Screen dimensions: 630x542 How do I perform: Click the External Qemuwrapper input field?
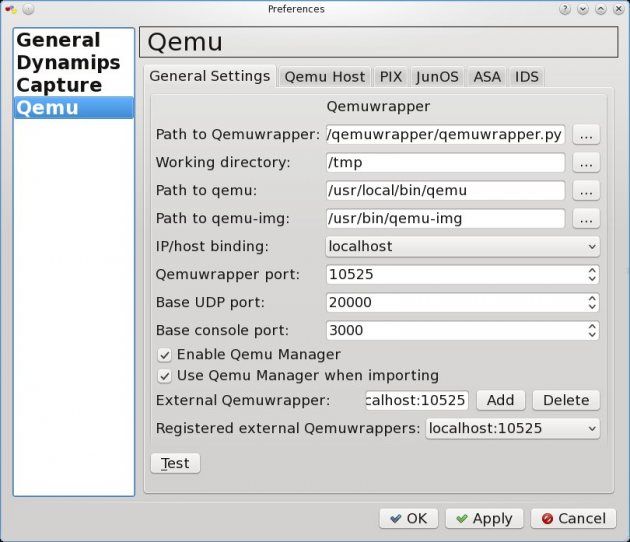coord(417,400)
